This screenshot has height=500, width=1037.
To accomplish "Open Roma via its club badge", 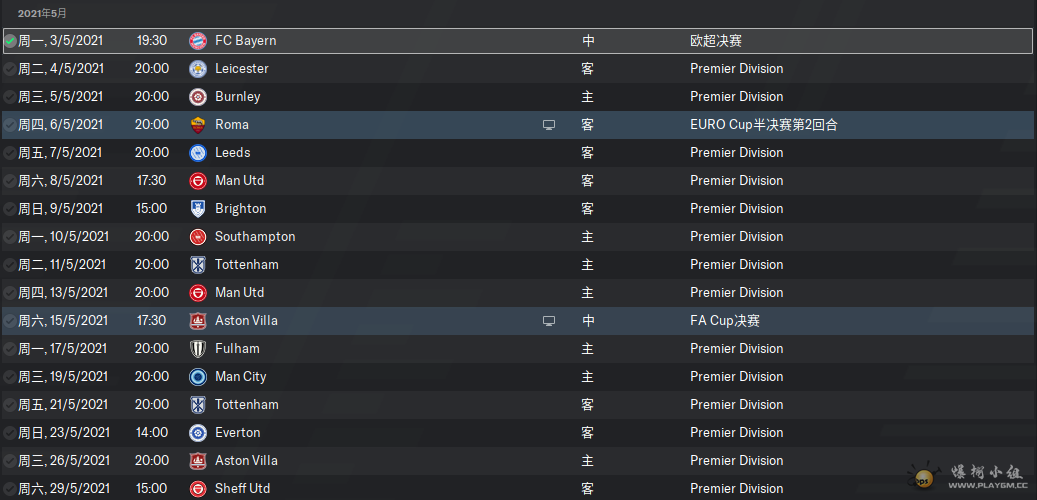I will tap(197, 125).
